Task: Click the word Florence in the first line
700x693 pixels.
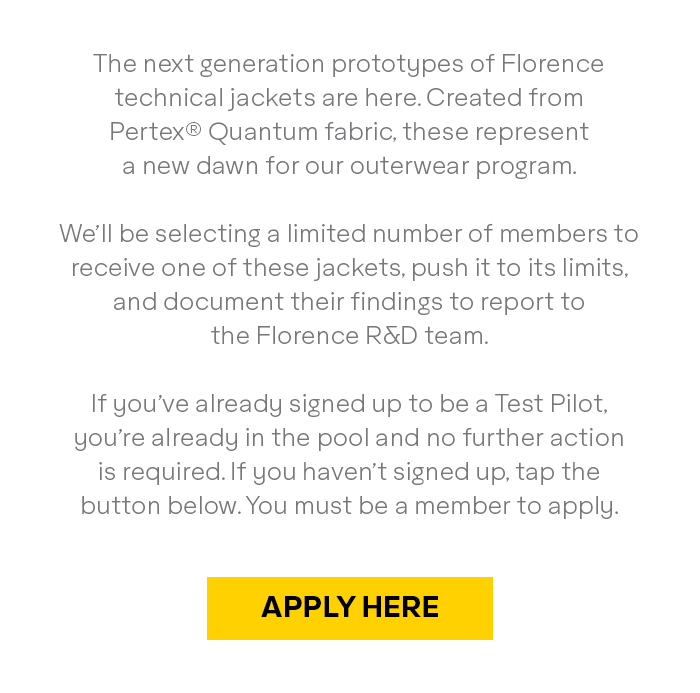Action: coord(552,63)
